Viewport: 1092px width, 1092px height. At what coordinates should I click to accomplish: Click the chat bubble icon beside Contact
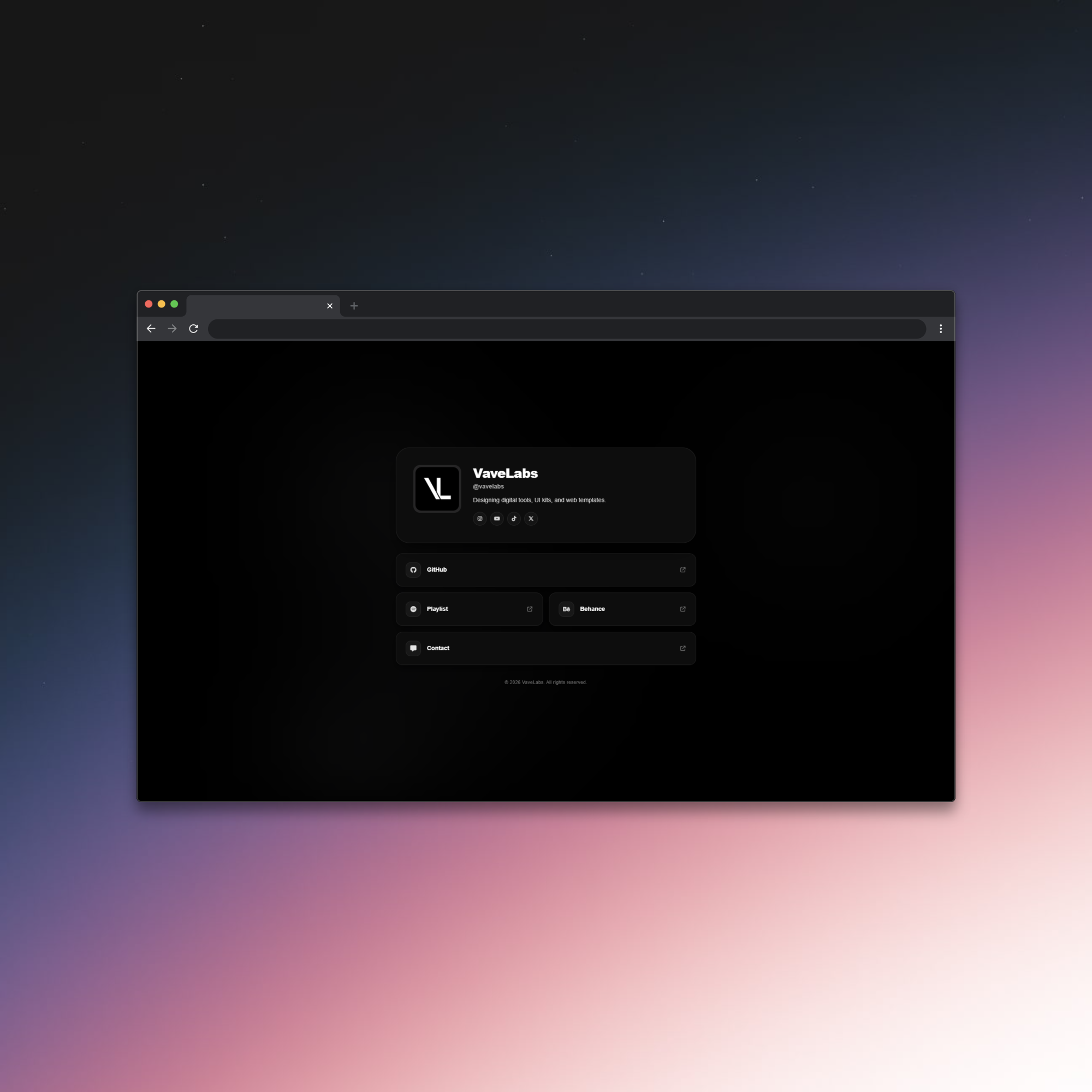[x=413, y=648]
